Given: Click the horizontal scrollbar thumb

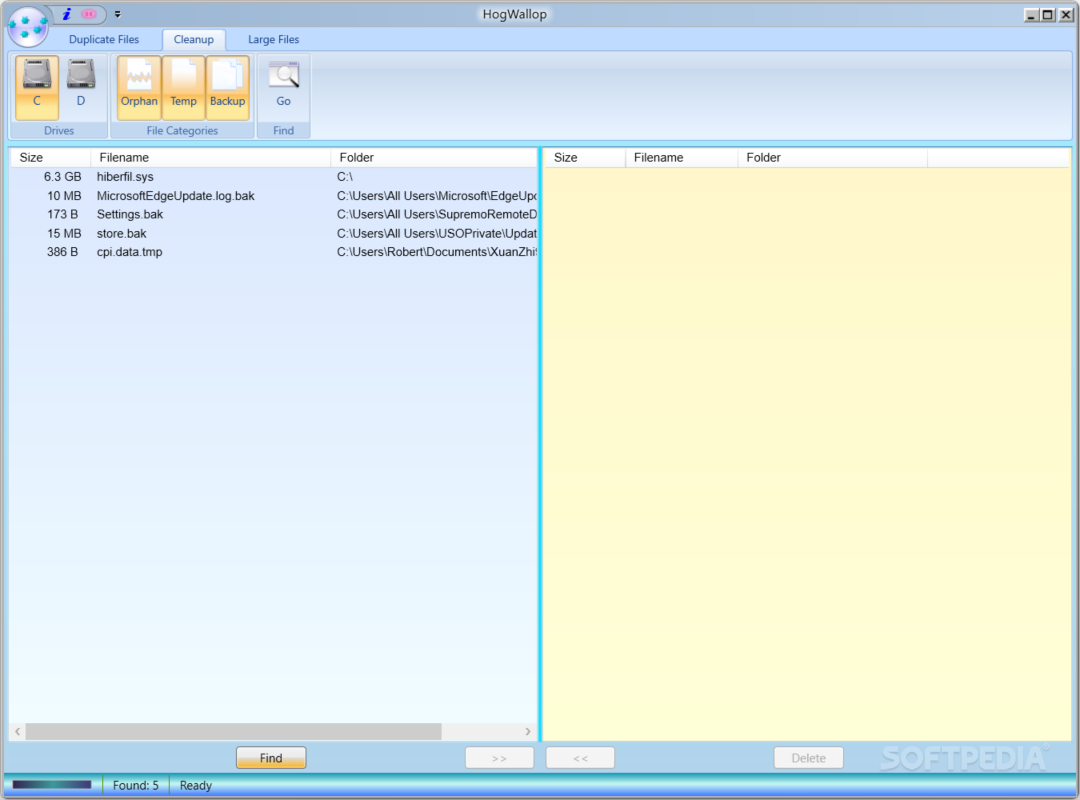Looking at the screenshot, I should [x=233, y=732].
